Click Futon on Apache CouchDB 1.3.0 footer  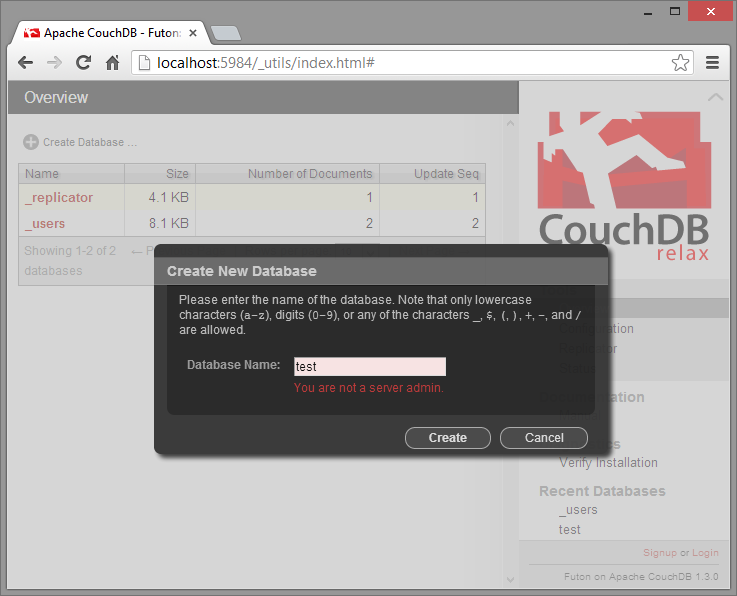pos(641,577)
